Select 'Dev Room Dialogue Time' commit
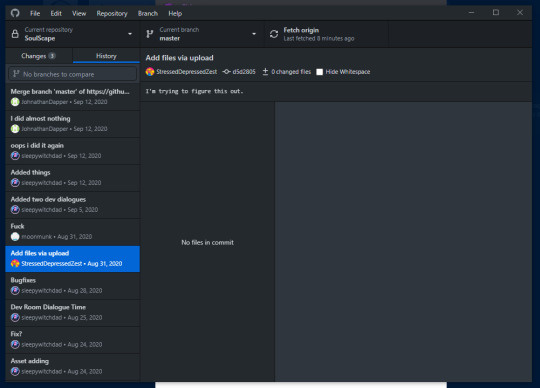540x388 pixels. [73, 312]
